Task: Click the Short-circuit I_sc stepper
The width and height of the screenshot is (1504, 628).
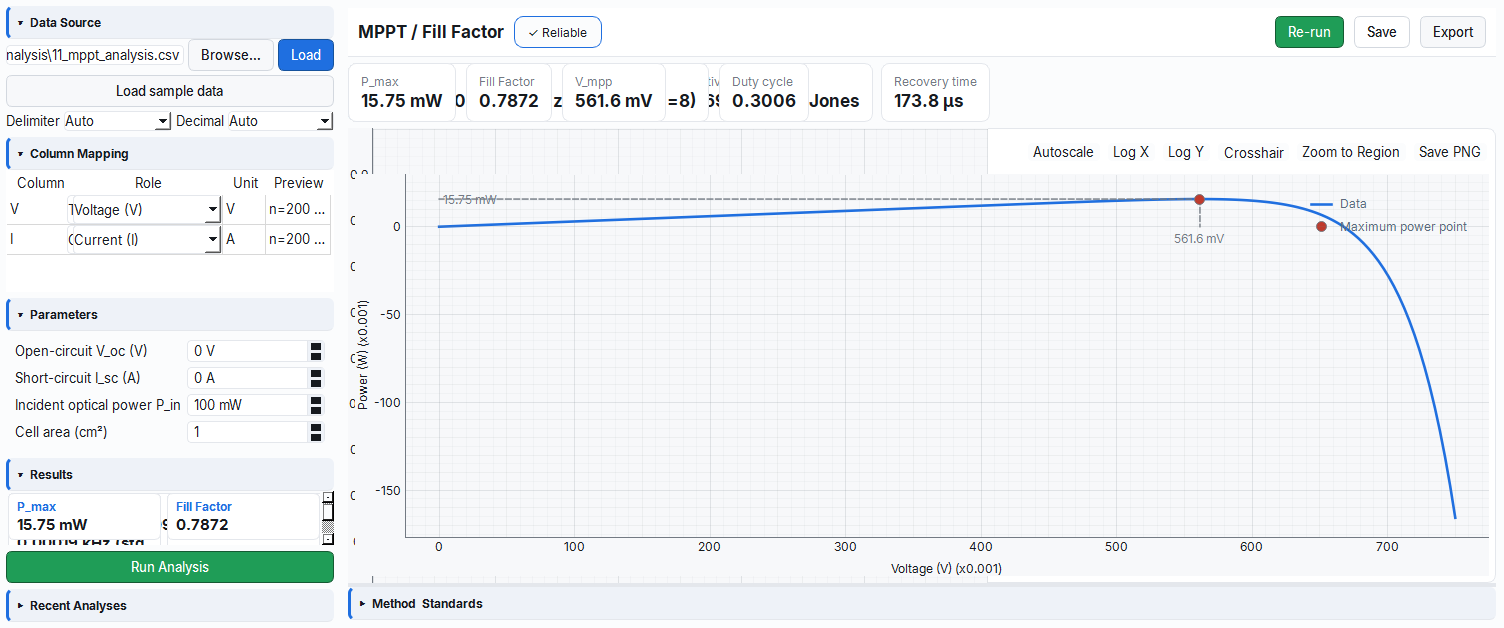Action: click(x=316, y=378)
